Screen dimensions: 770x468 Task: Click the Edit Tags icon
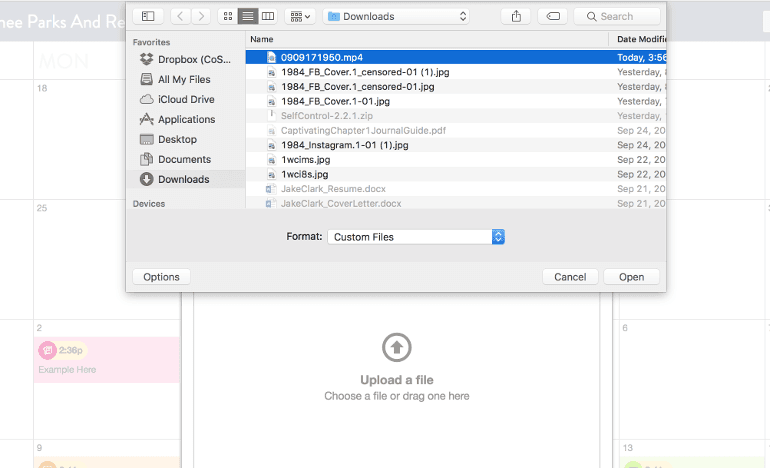pyautogui.click(x=553, y=16)
